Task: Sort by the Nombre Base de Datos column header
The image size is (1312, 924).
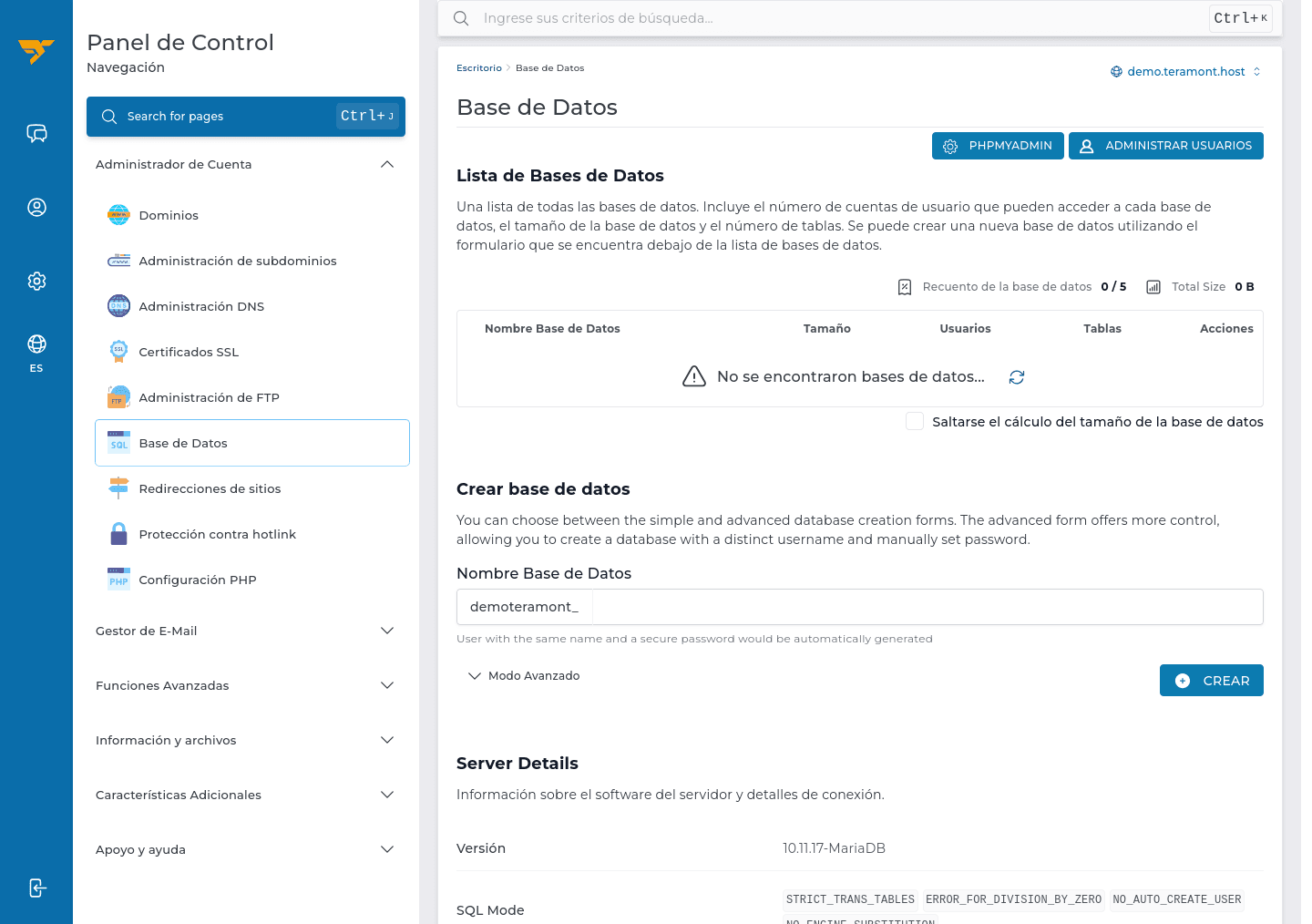Action: point(552,329)
